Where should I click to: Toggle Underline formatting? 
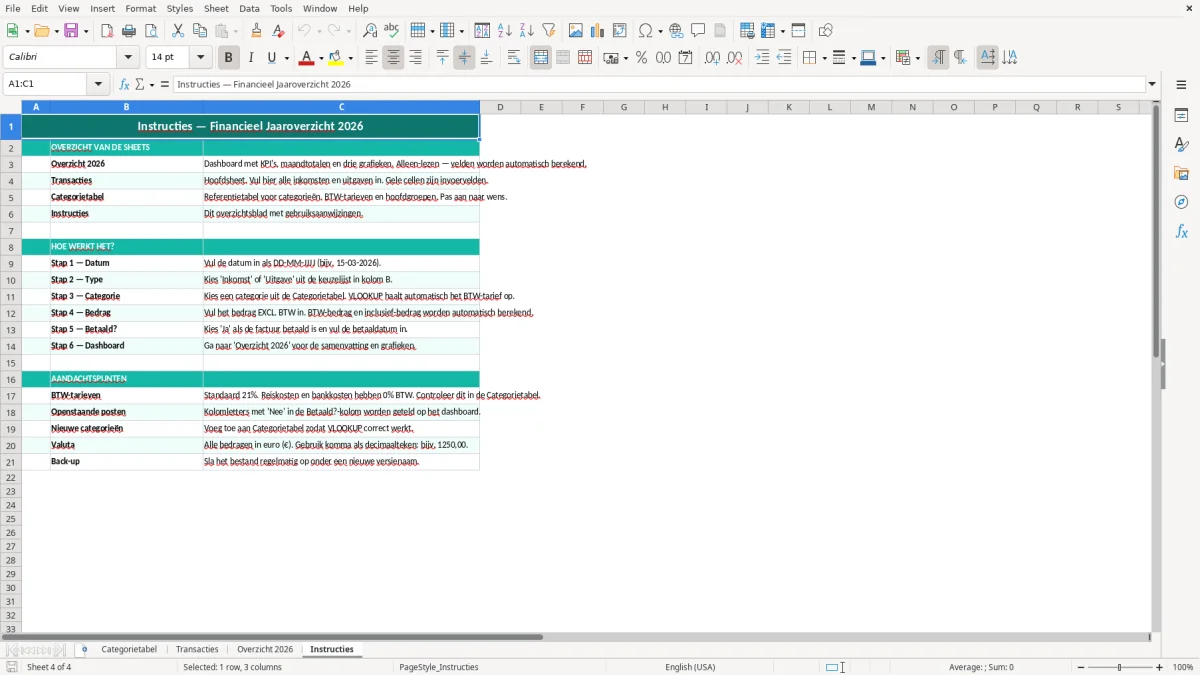click(x=272, y=58)
